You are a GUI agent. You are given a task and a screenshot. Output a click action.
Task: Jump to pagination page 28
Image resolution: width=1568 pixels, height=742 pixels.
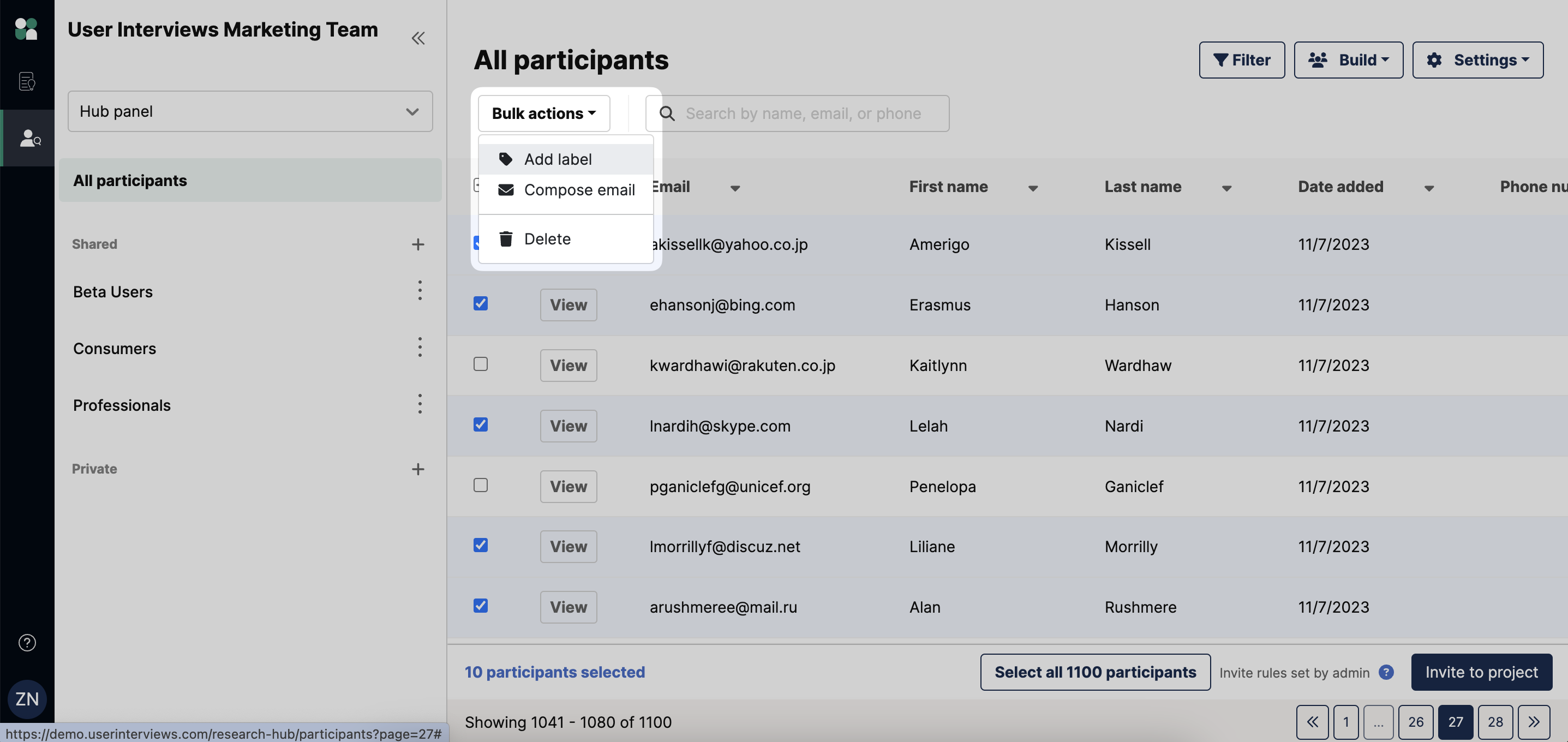[x=1495, y=722]
